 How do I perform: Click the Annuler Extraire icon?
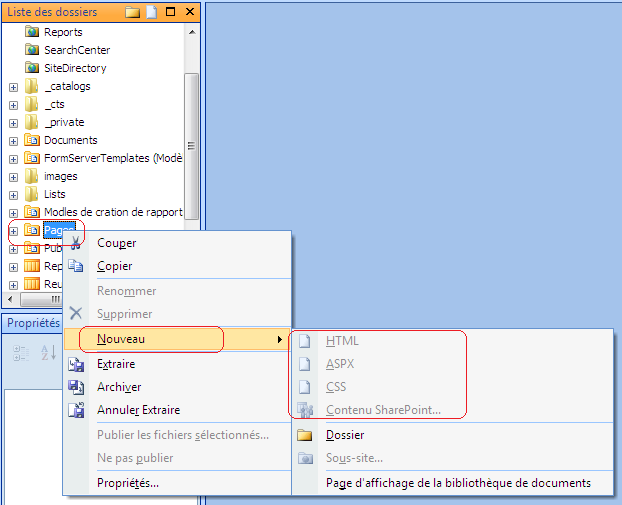tap(76, 410)
